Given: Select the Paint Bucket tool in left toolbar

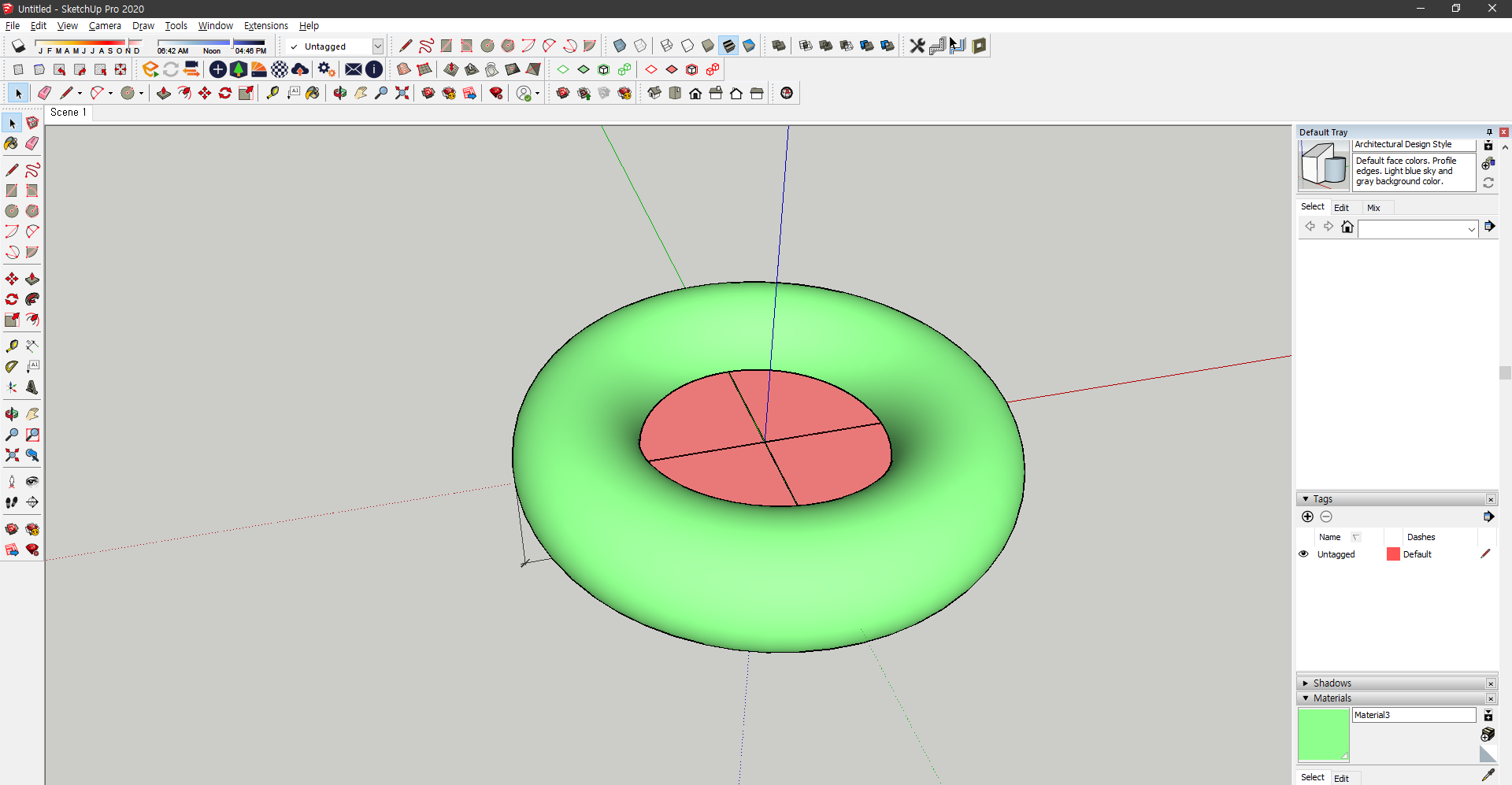Looking at the screenshot, I should point(12,143).
